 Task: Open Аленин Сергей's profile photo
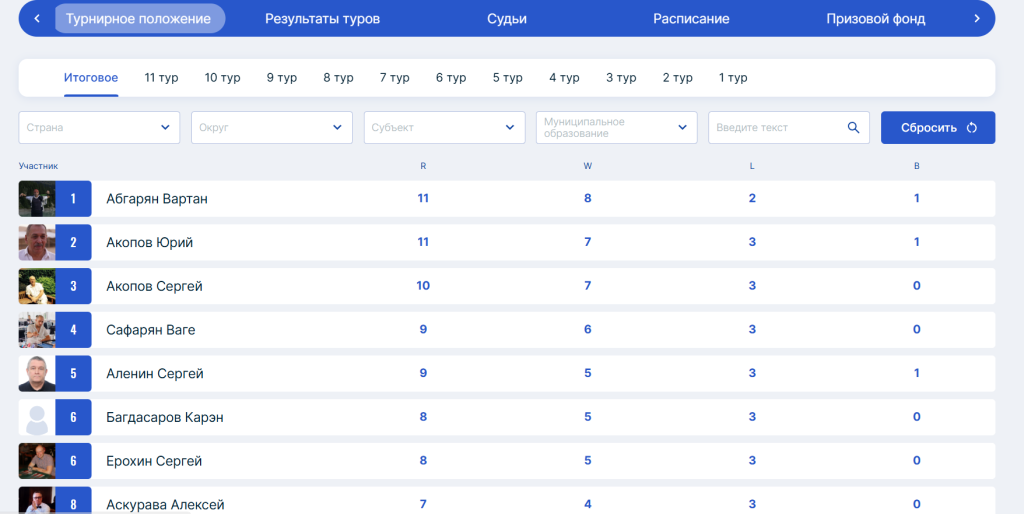tap(37, 374)
